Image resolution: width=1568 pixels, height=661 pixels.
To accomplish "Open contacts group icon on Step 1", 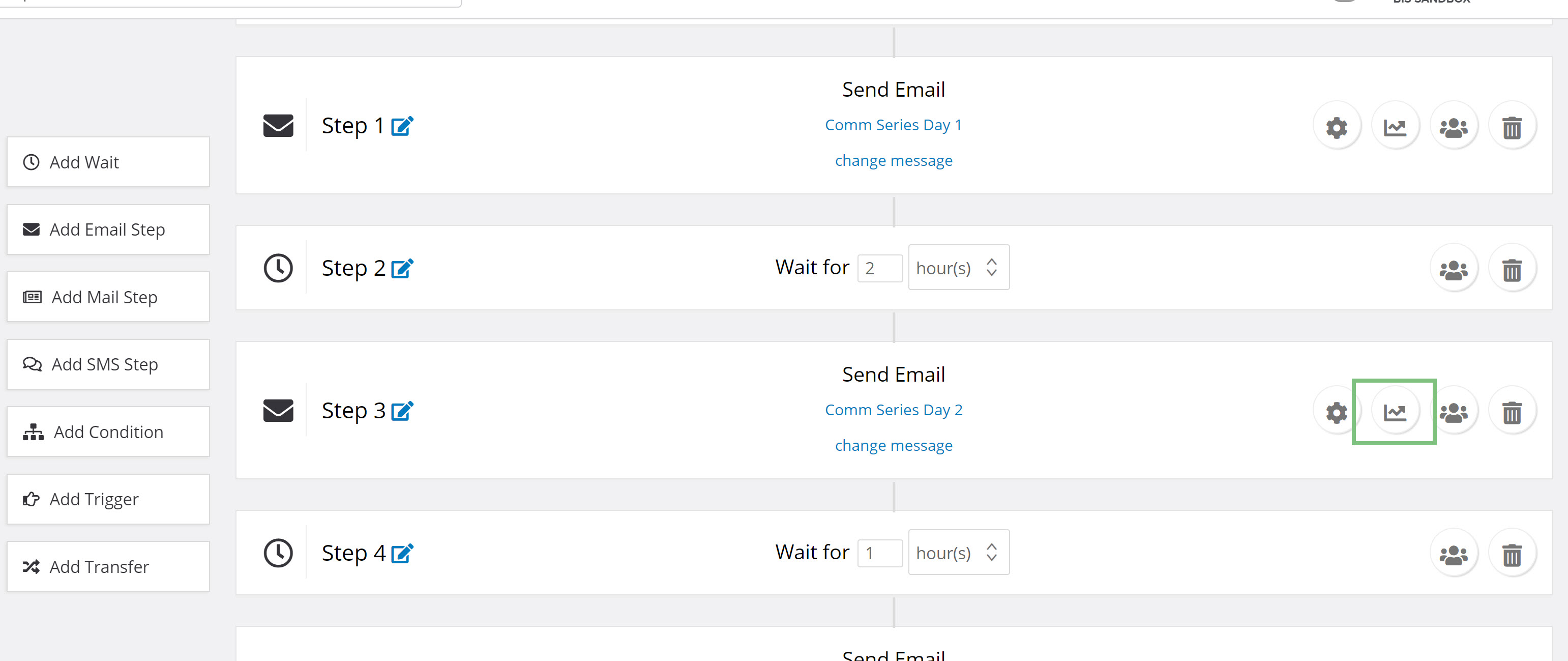I will pos(1454,127).
